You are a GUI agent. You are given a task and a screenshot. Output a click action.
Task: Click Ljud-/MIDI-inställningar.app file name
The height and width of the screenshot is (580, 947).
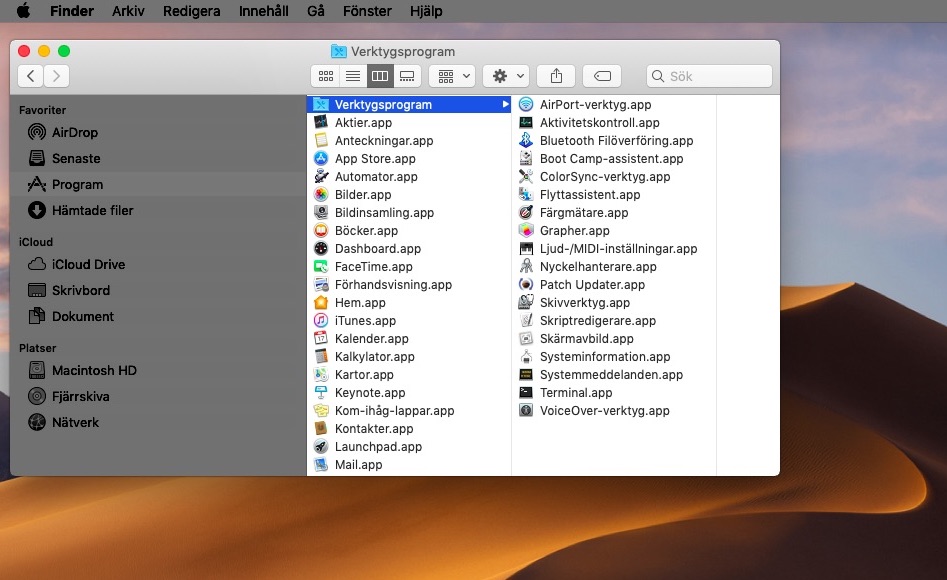coord(618,249)
